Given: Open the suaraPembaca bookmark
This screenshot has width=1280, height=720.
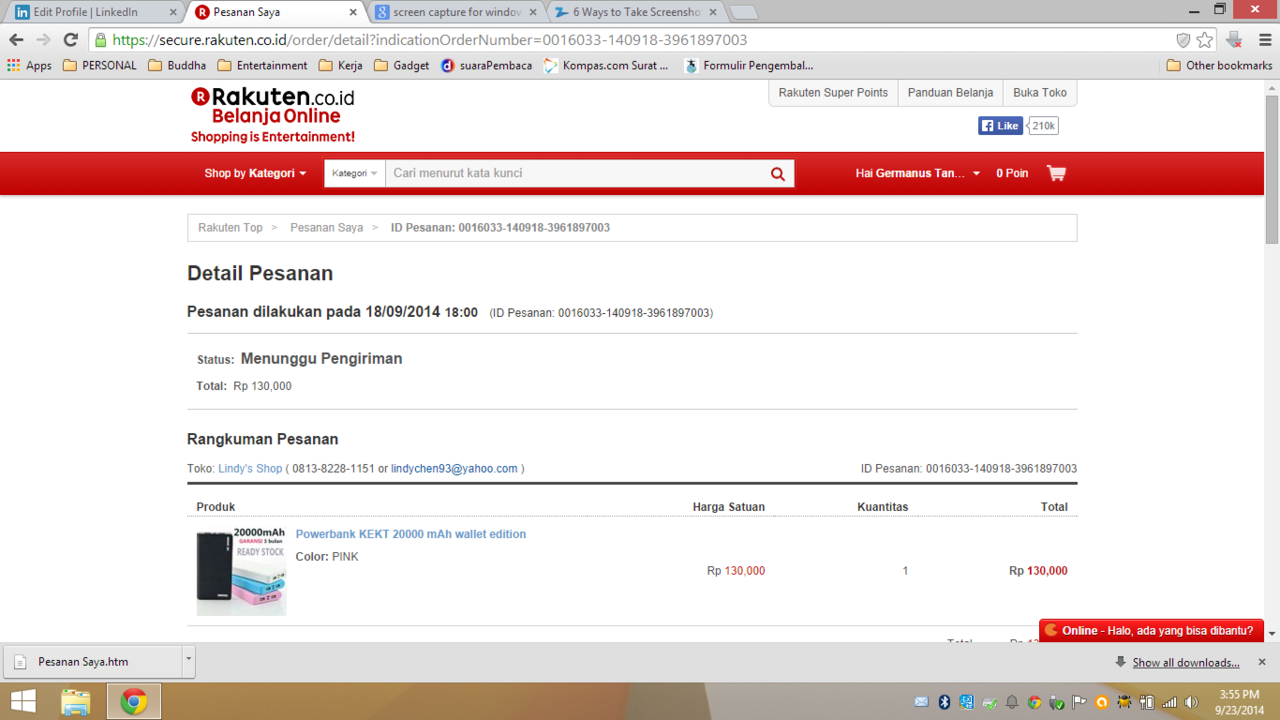Looking at the screenshot, I should click(x=487, y=65).
